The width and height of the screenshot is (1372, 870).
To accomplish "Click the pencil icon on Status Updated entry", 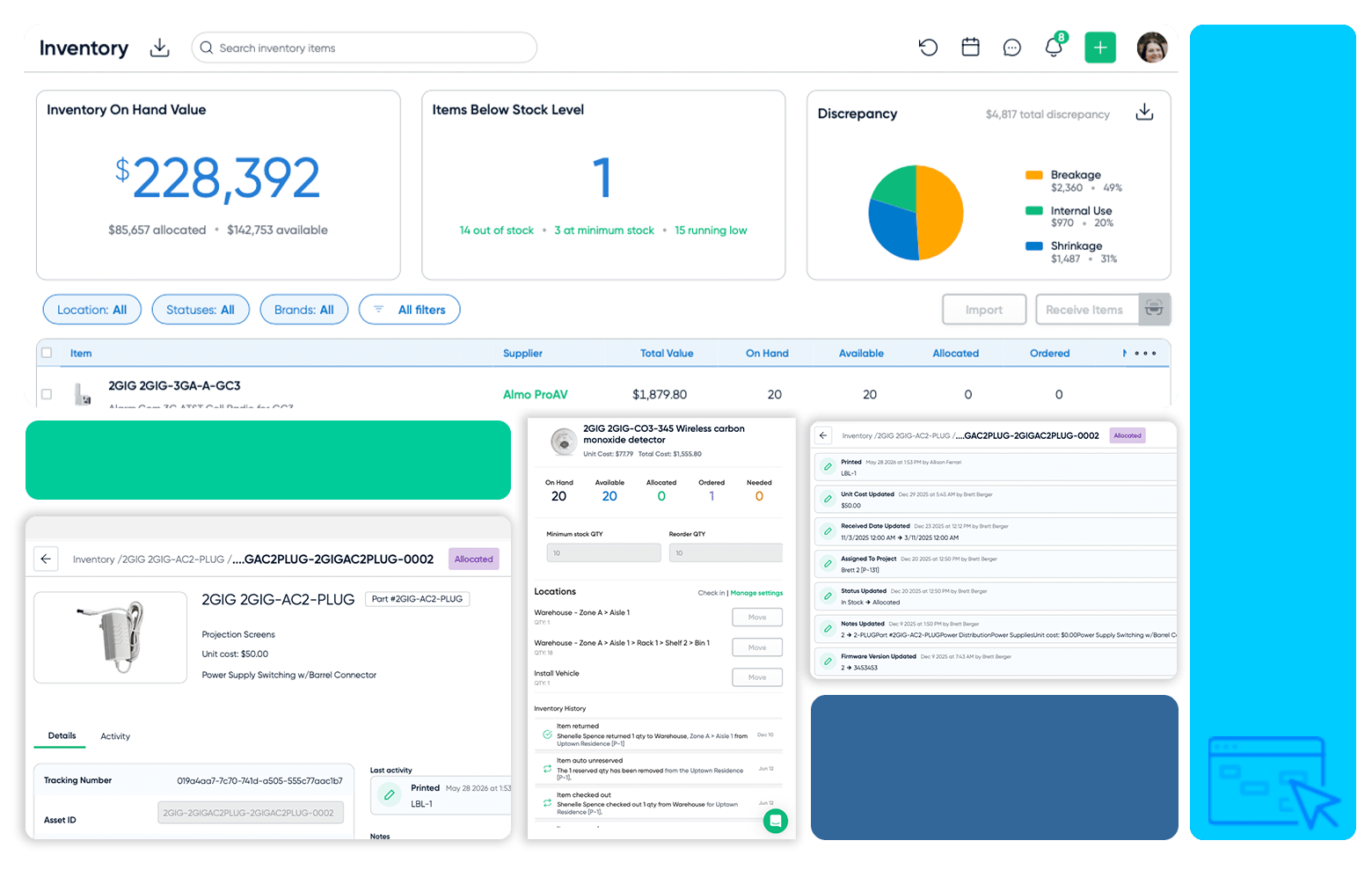I will click(828, 596).
